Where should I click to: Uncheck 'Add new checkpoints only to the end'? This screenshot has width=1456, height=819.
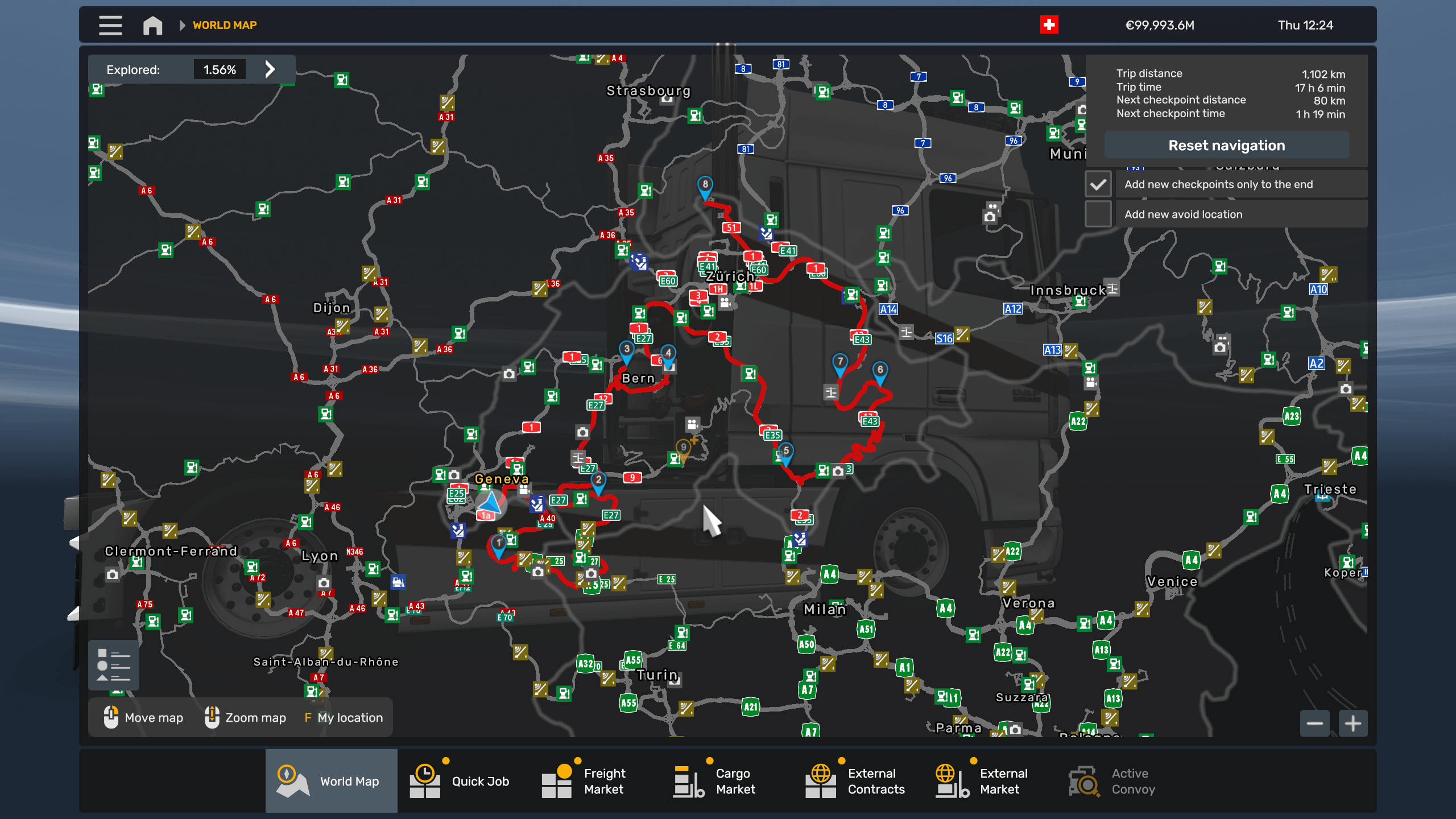[1098, 184]
